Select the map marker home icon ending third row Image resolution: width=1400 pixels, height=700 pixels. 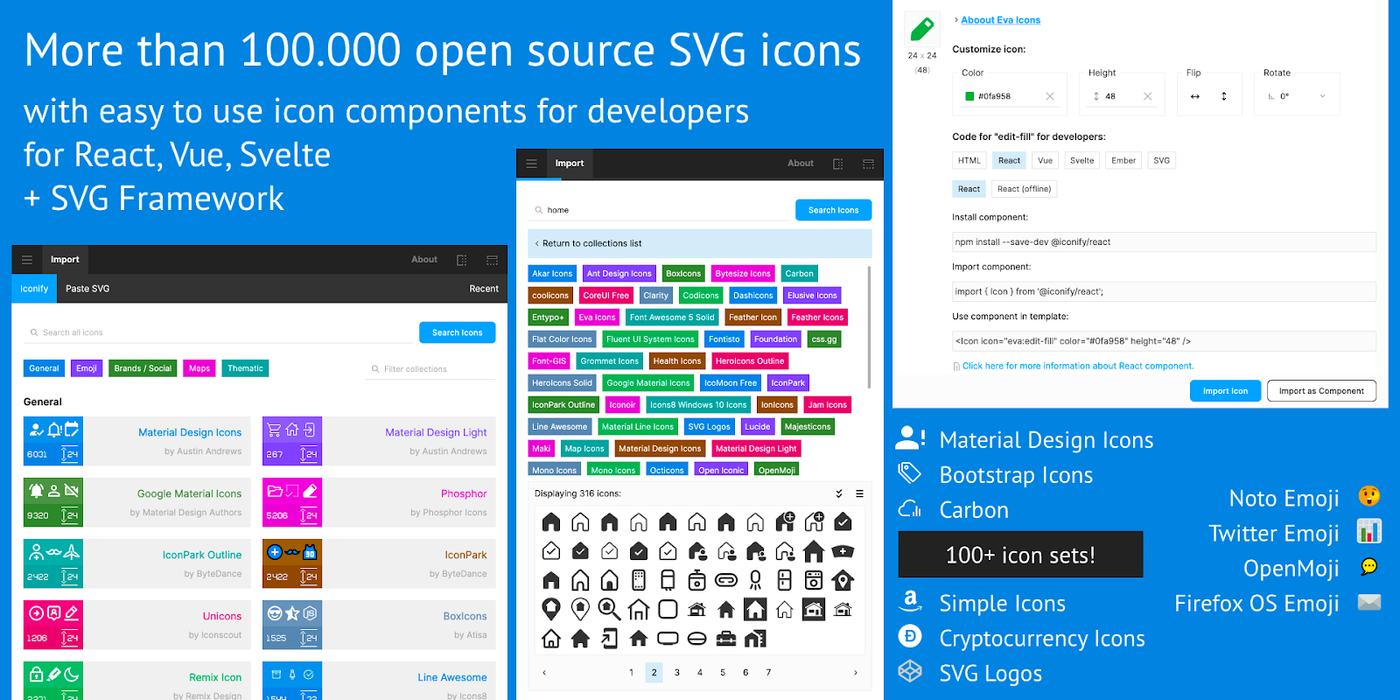coord(843,580)
